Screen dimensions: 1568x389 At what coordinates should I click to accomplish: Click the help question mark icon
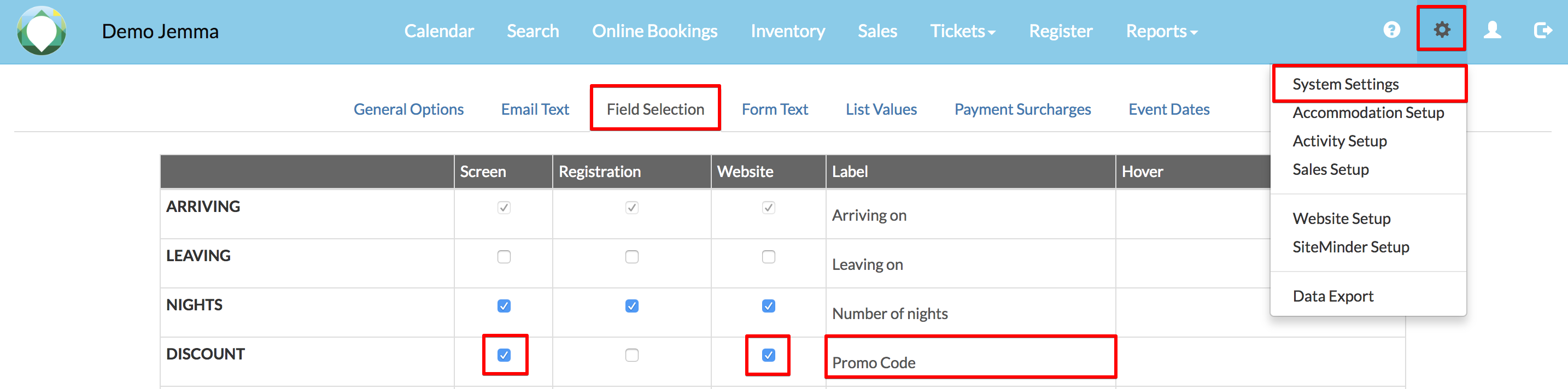coord(1391,29)
